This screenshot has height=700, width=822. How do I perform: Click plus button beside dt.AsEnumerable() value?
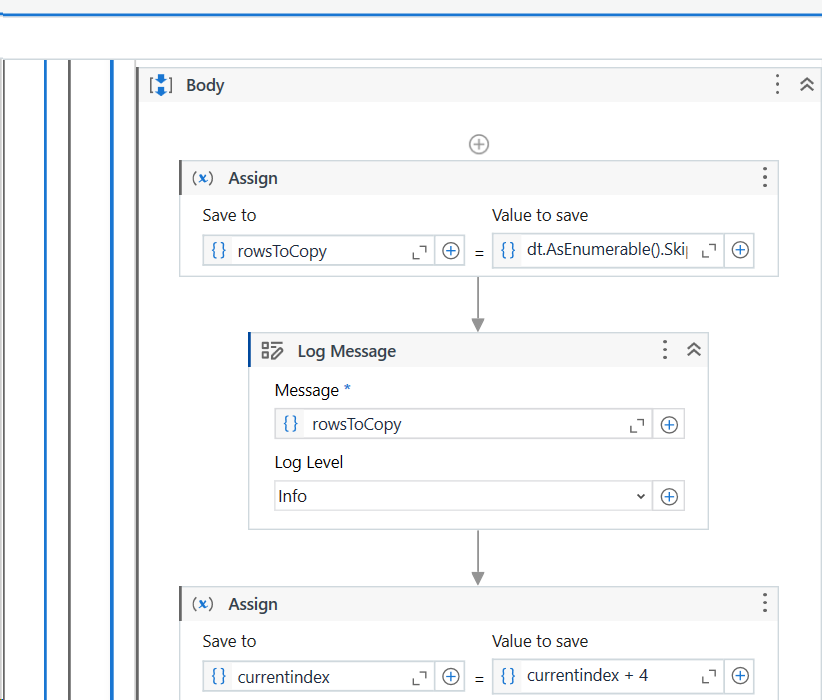click(740, 250)
